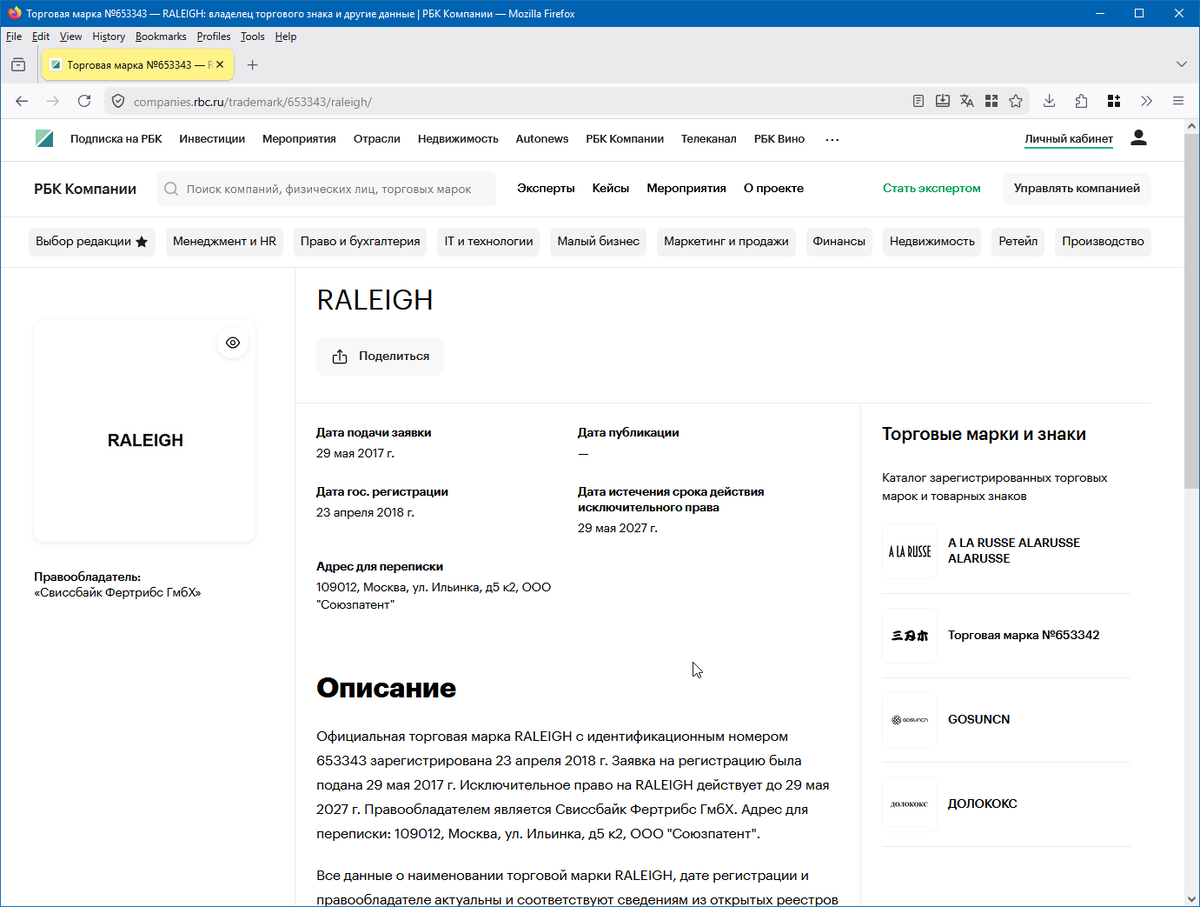Open the Help menu
1200x907 pixels.
point(286,36)
